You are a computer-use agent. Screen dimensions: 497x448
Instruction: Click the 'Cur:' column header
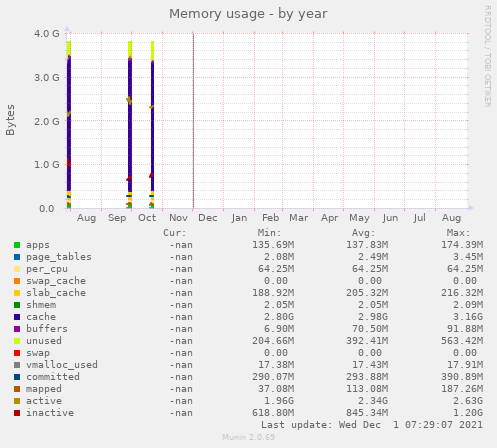tap(175, 233)
